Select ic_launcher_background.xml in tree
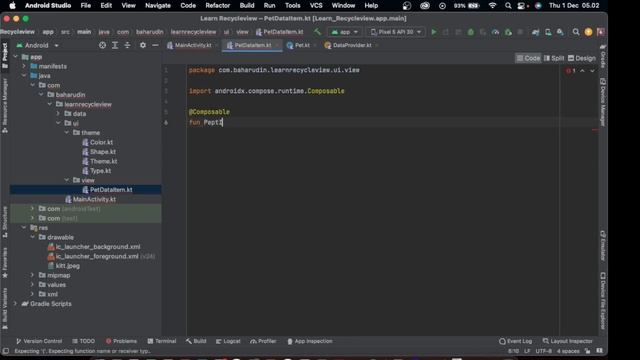This screenshot has height=360, width=640. [98, 247]
